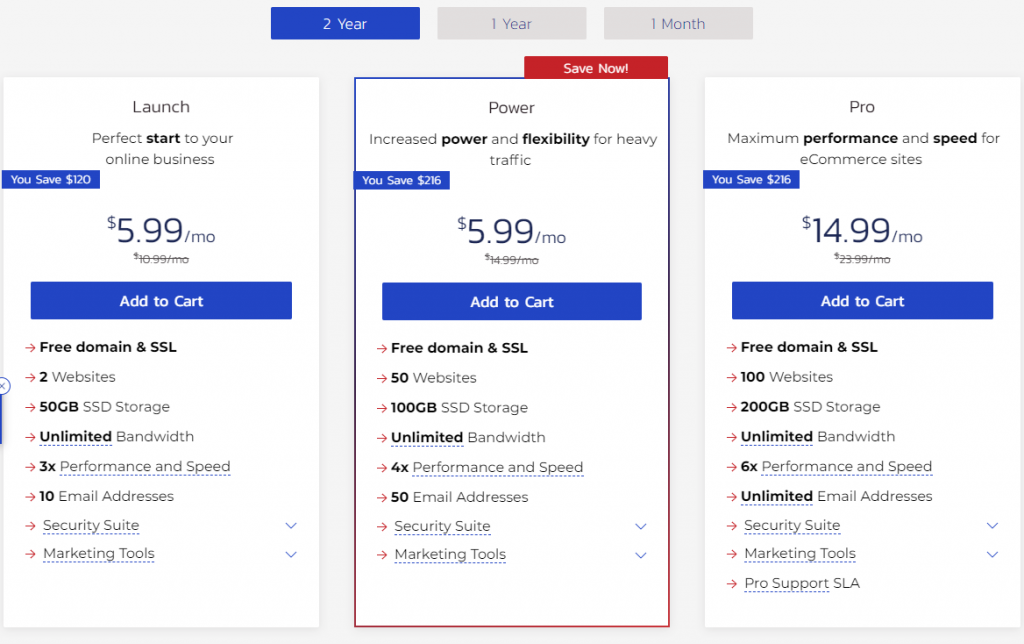This screenshot has width=1024, height=644.
Task: Expand Security Suite chevron in Launch plan
Action: point(291,525)
